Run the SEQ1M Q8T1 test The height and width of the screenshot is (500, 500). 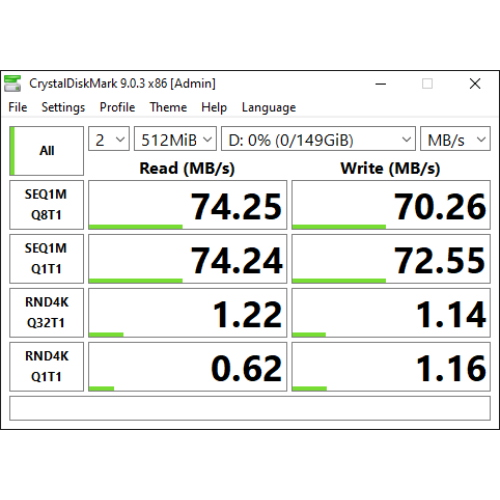click(x=46, y=205)
